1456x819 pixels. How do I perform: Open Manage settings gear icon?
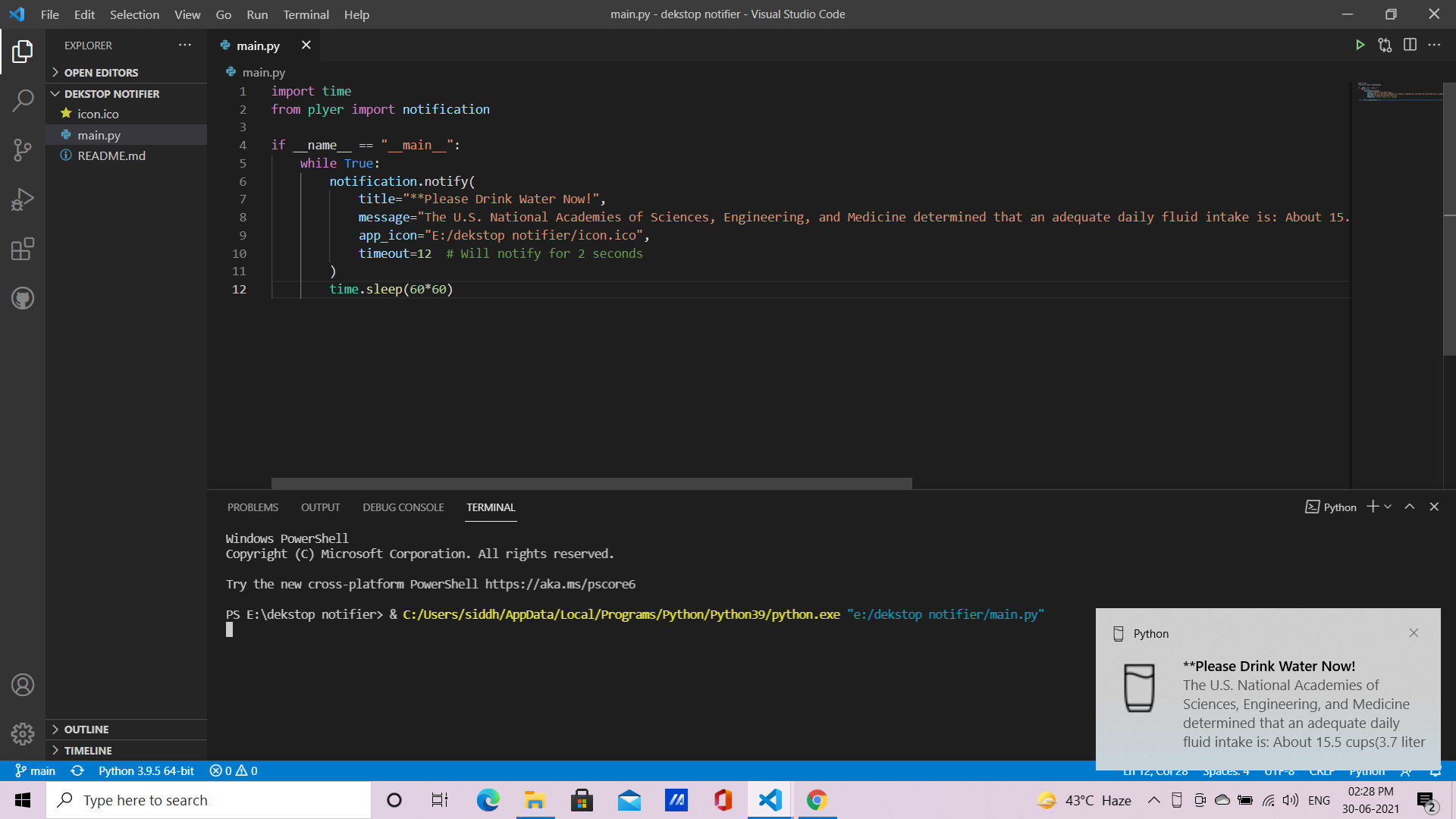point(23,733)
